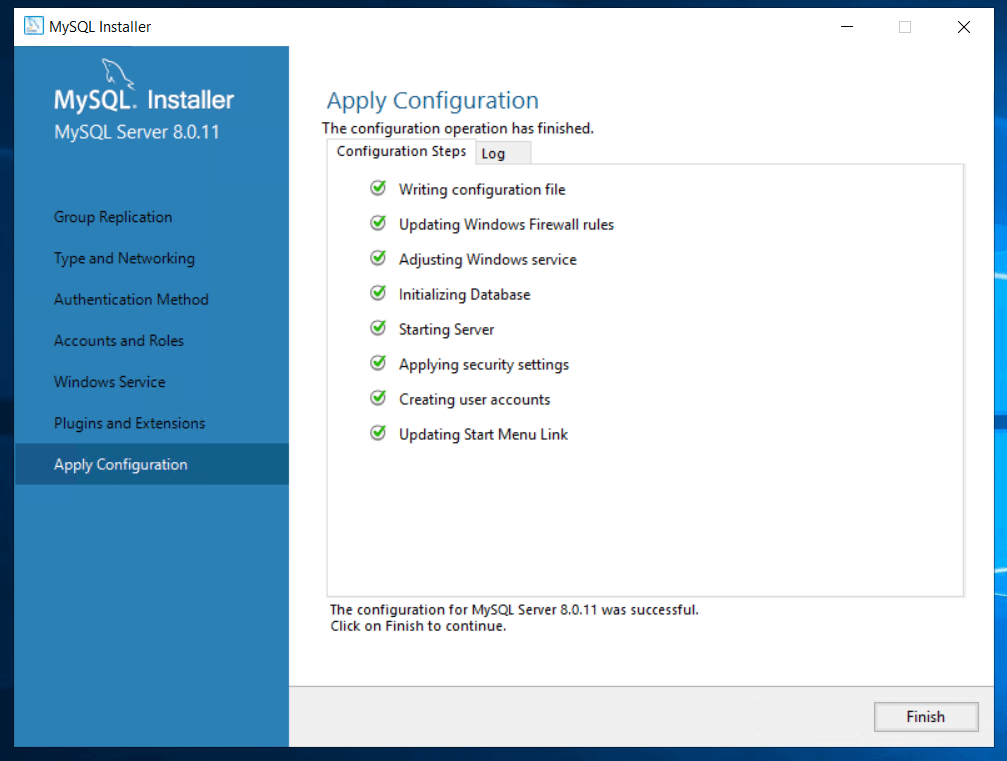Open Plugins and Extensions step
The image size is (1007, 761).
[x=129, y=423]
